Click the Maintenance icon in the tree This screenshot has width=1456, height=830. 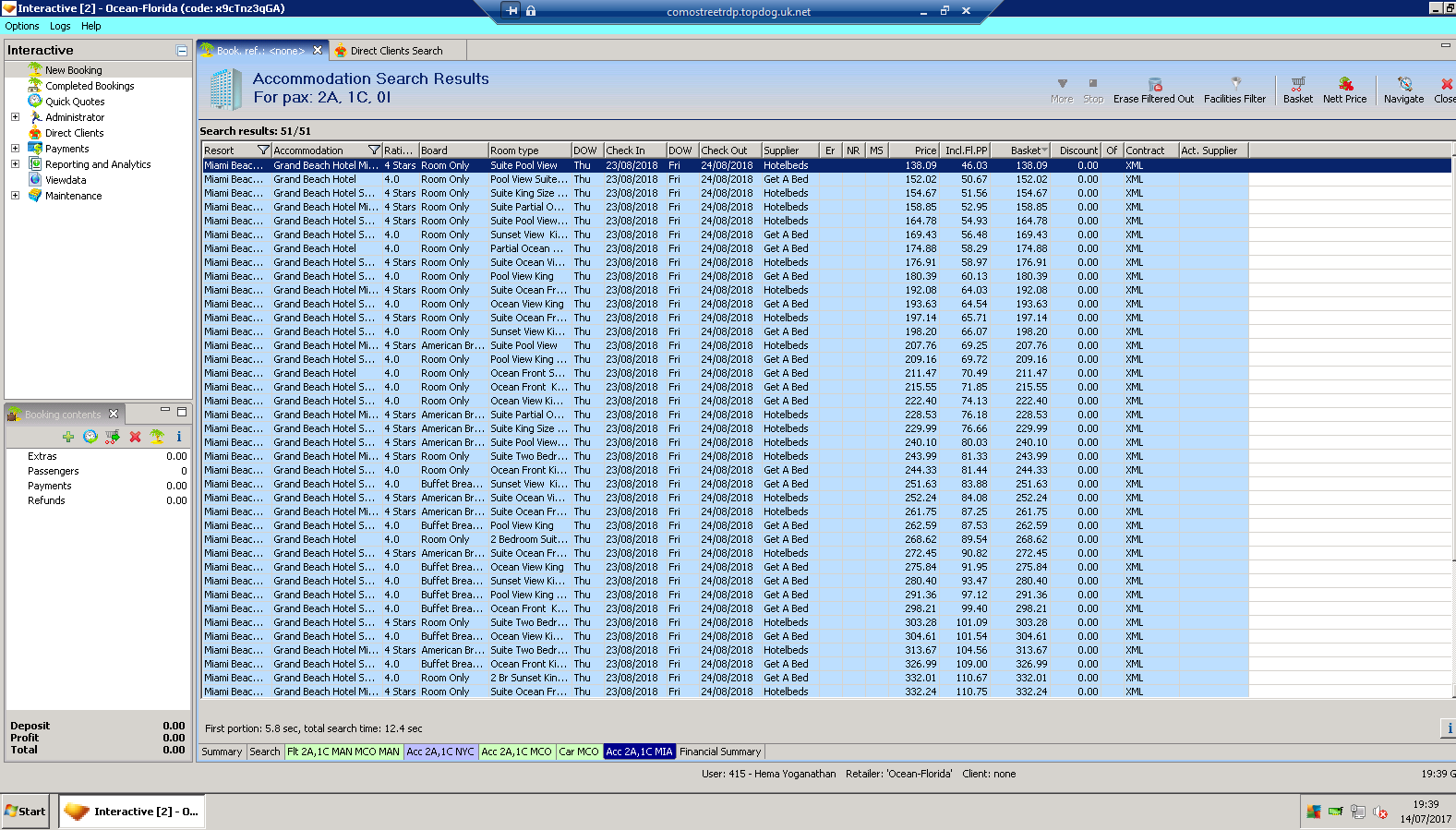tap(35, 196)
